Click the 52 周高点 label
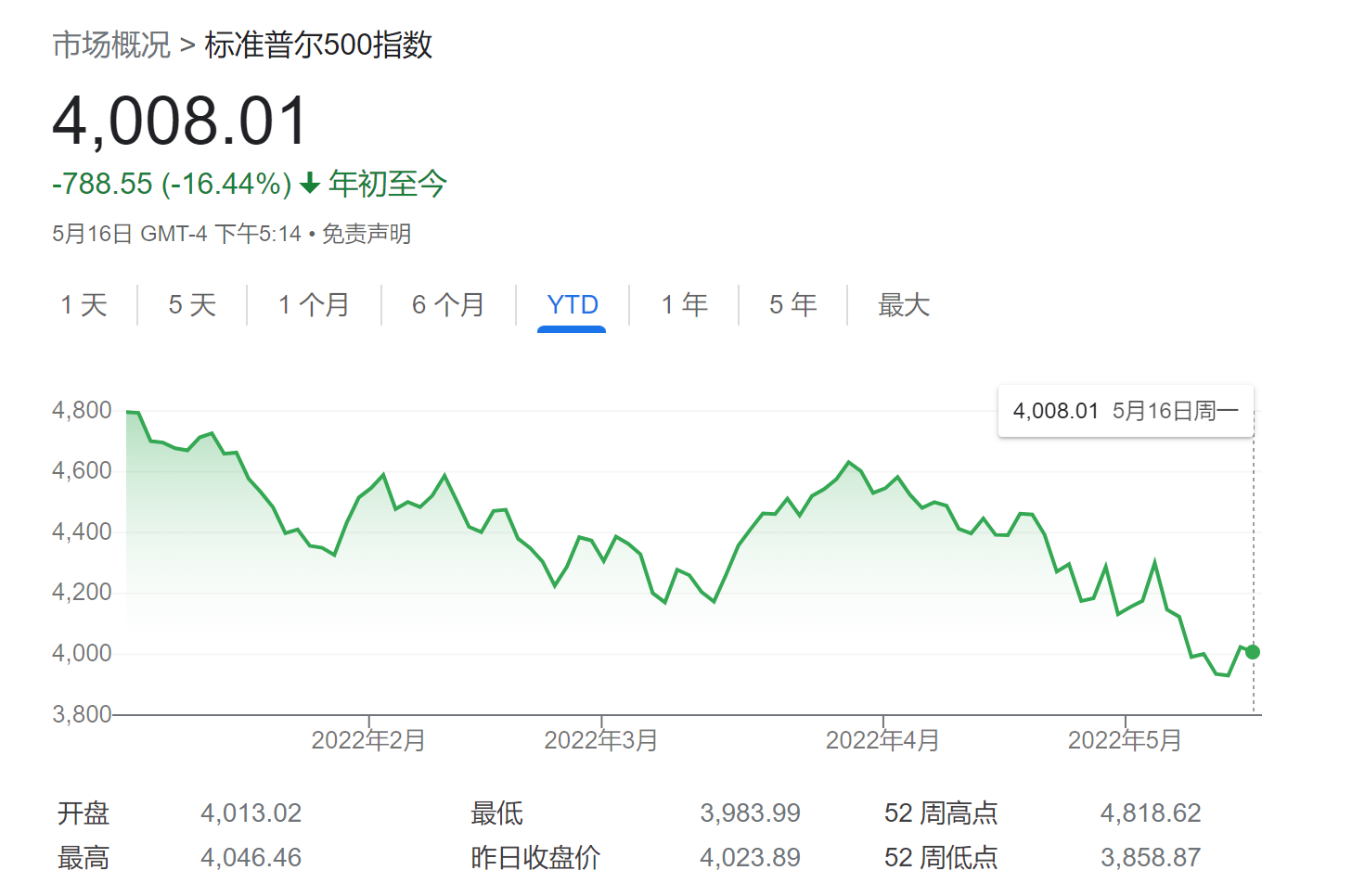1352x896 pixels. pos(941,813)
